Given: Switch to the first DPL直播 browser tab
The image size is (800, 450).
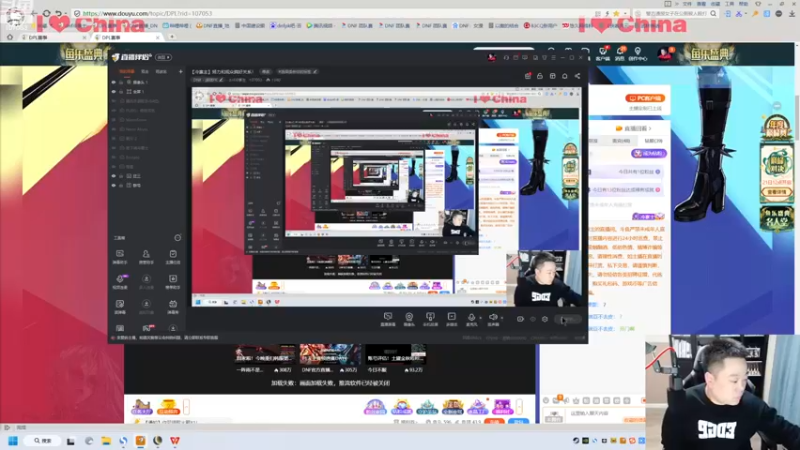Looking at the screenshot, I should (x=54, y=37).
